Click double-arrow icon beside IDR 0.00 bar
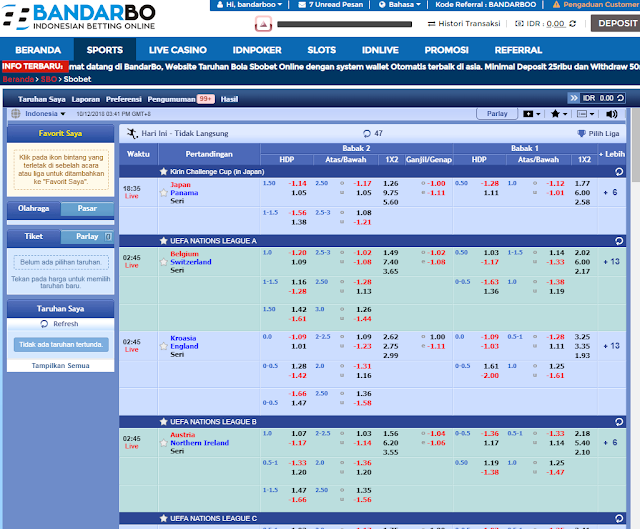 pos(574,98)
